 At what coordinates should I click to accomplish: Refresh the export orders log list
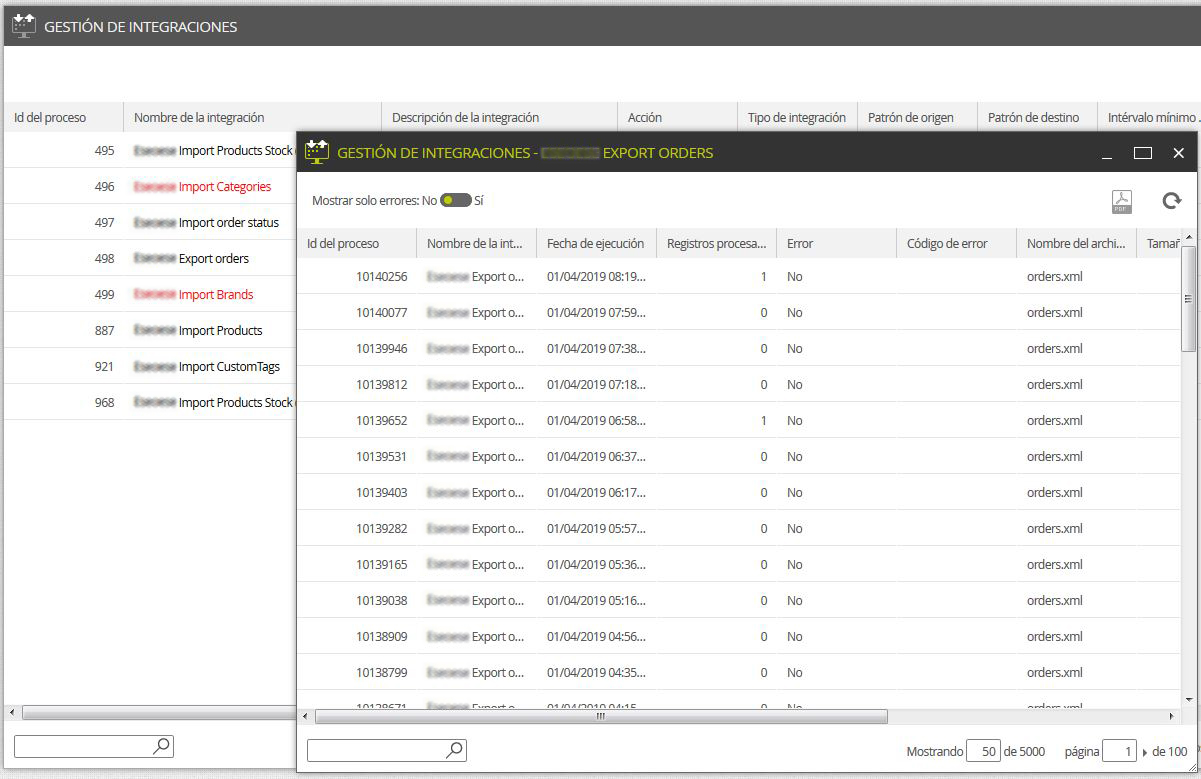point(1171,201)
